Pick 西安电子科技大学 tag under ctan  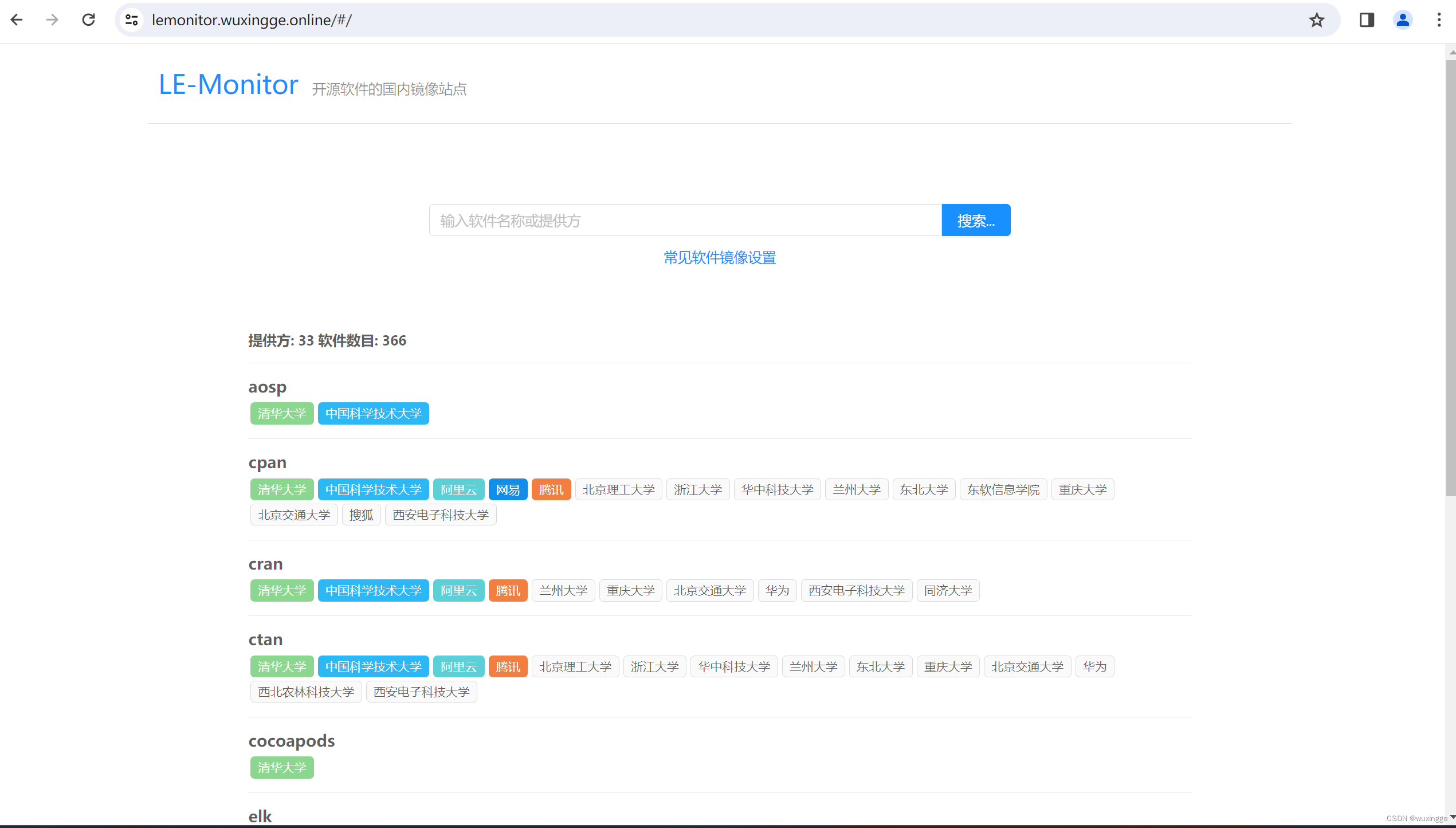(x=422, y=692)
